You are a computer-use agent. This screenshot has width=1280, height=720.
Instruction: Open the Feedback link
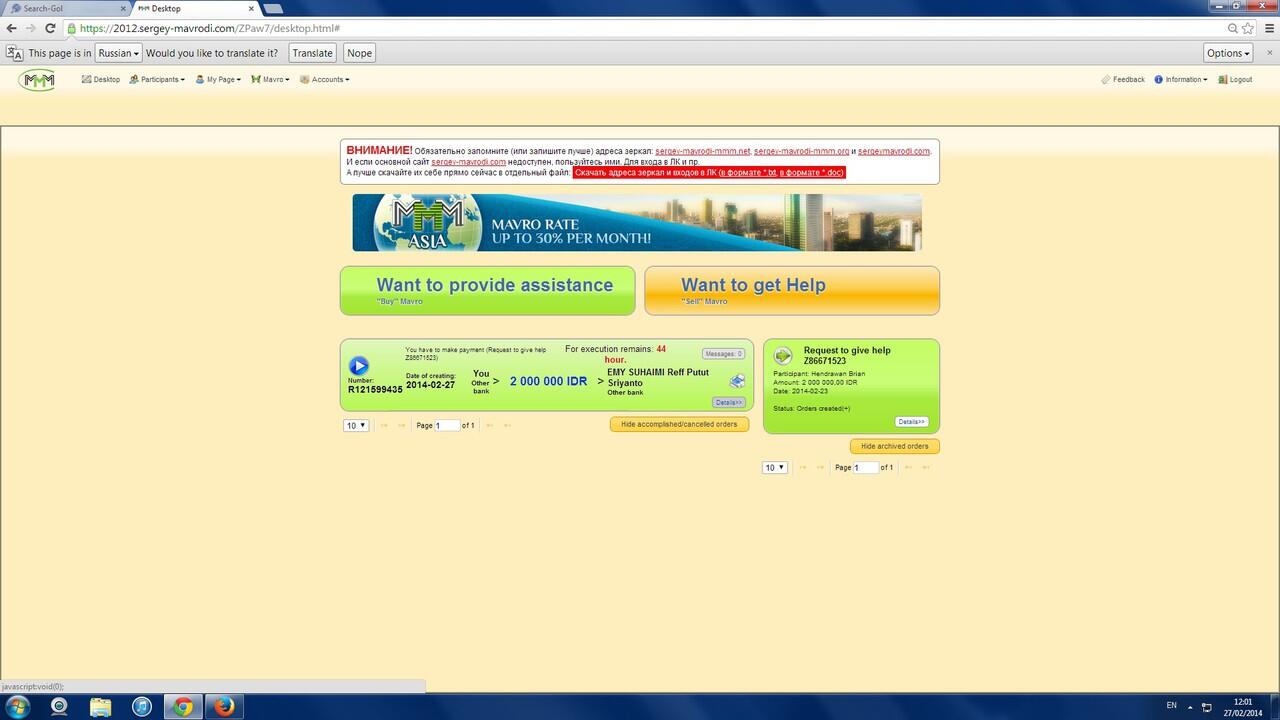point(1123,79)
